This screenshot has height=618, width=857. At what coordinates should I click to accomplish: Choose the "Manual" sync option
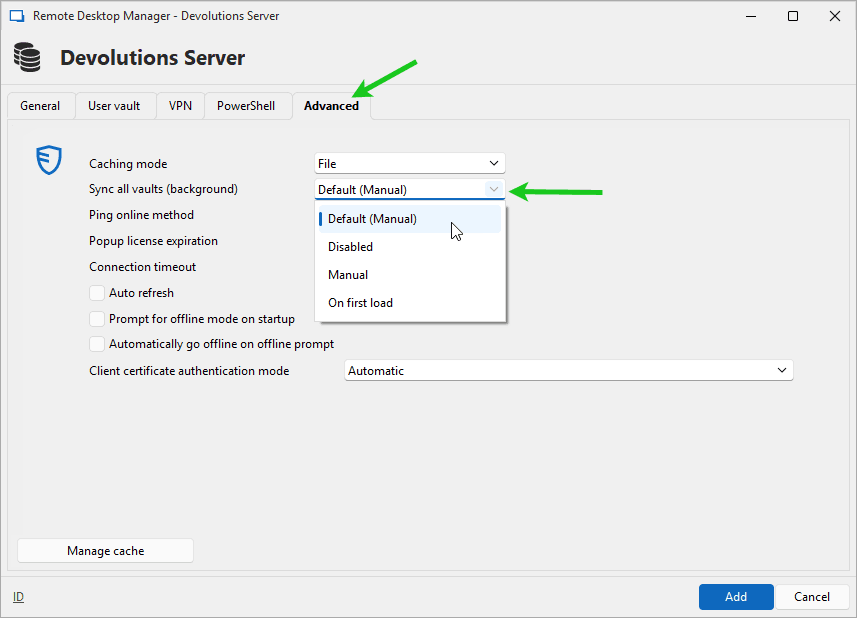[350, 274]
